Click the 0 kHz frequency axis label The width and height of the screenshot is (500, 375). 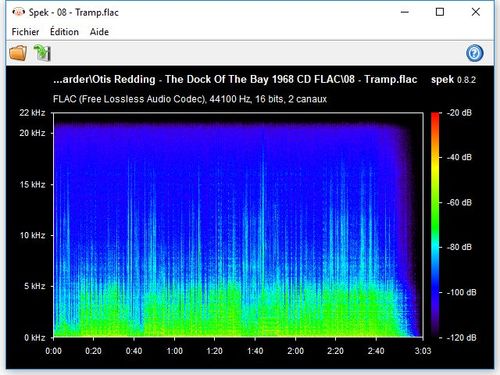tap(34, 338)
